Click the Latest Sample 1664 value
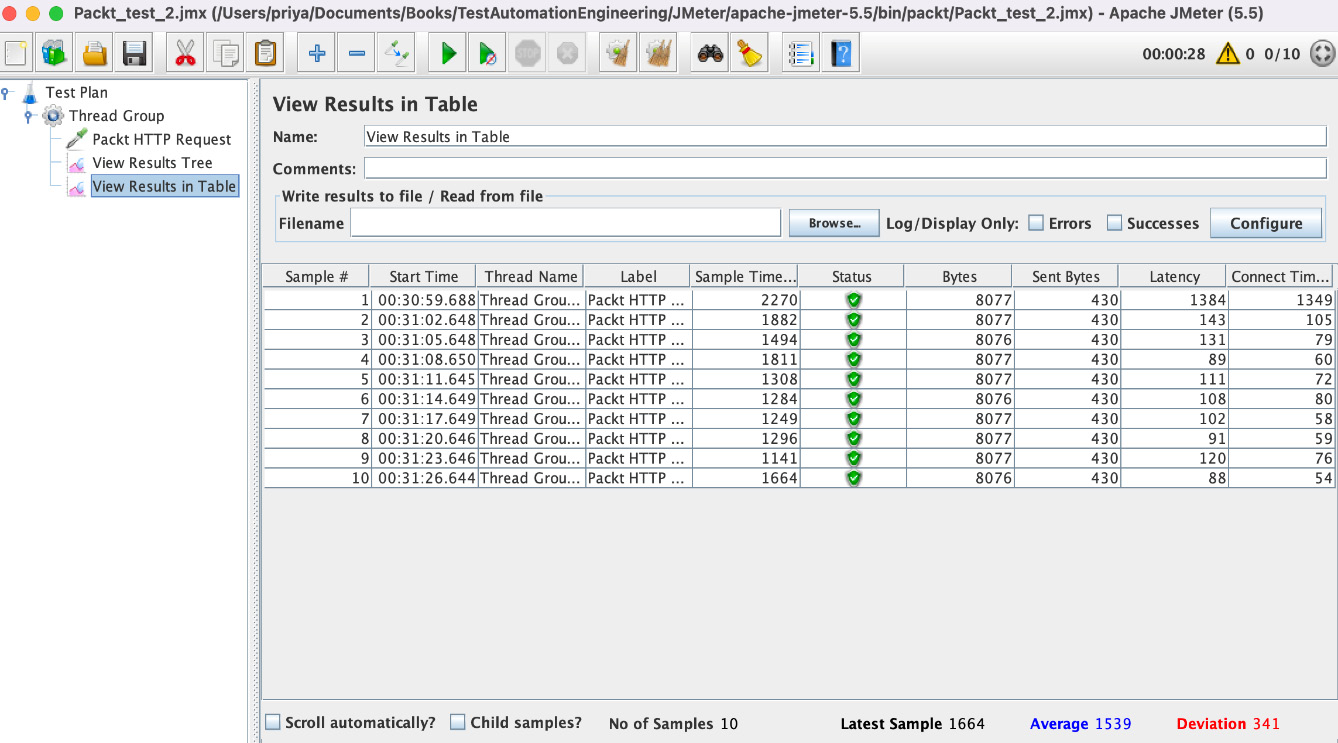 pos(966,723)
